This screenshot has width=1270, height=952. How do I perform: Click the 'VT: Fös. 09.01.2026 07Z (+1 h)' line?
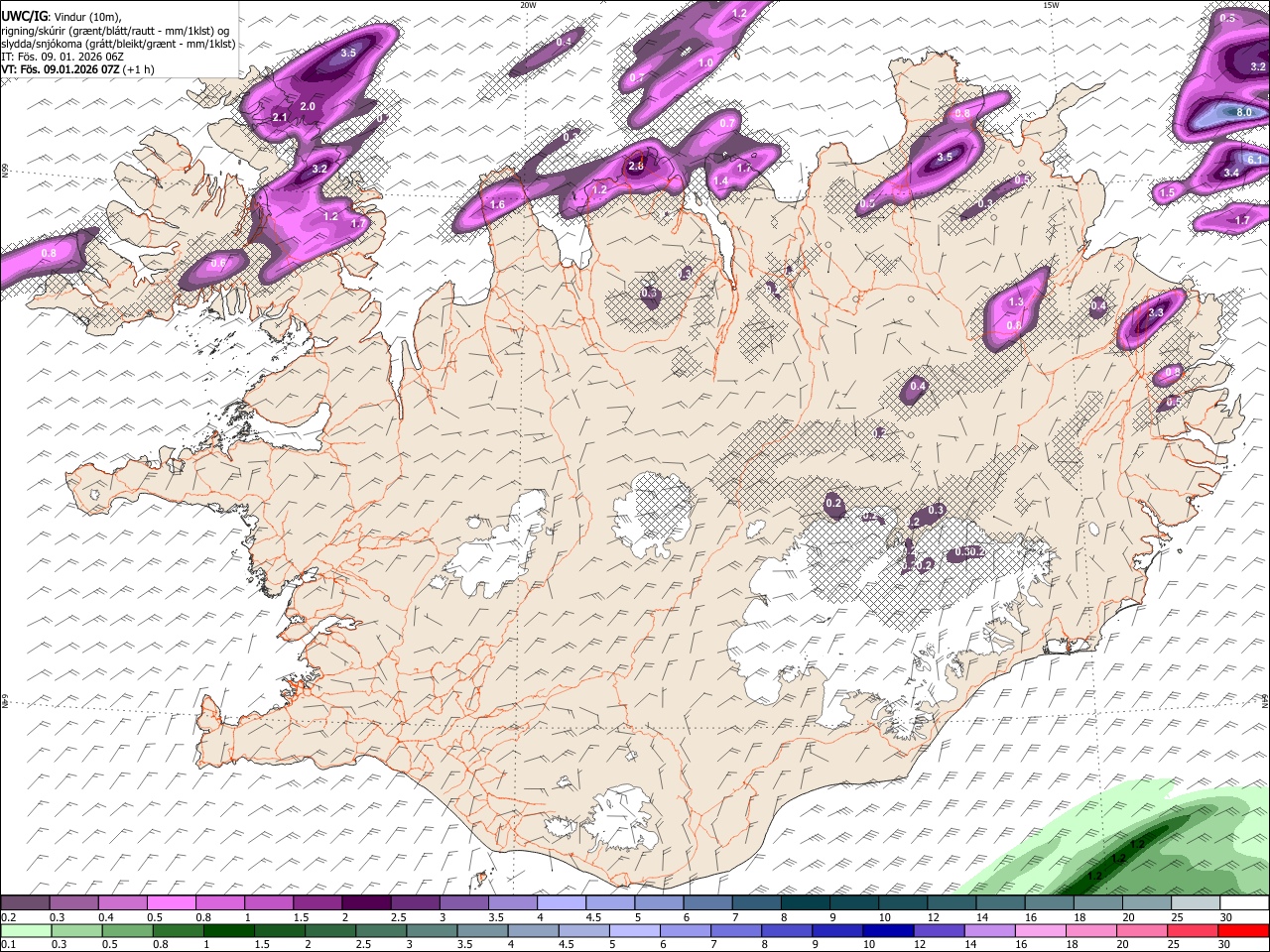[78, 69]
